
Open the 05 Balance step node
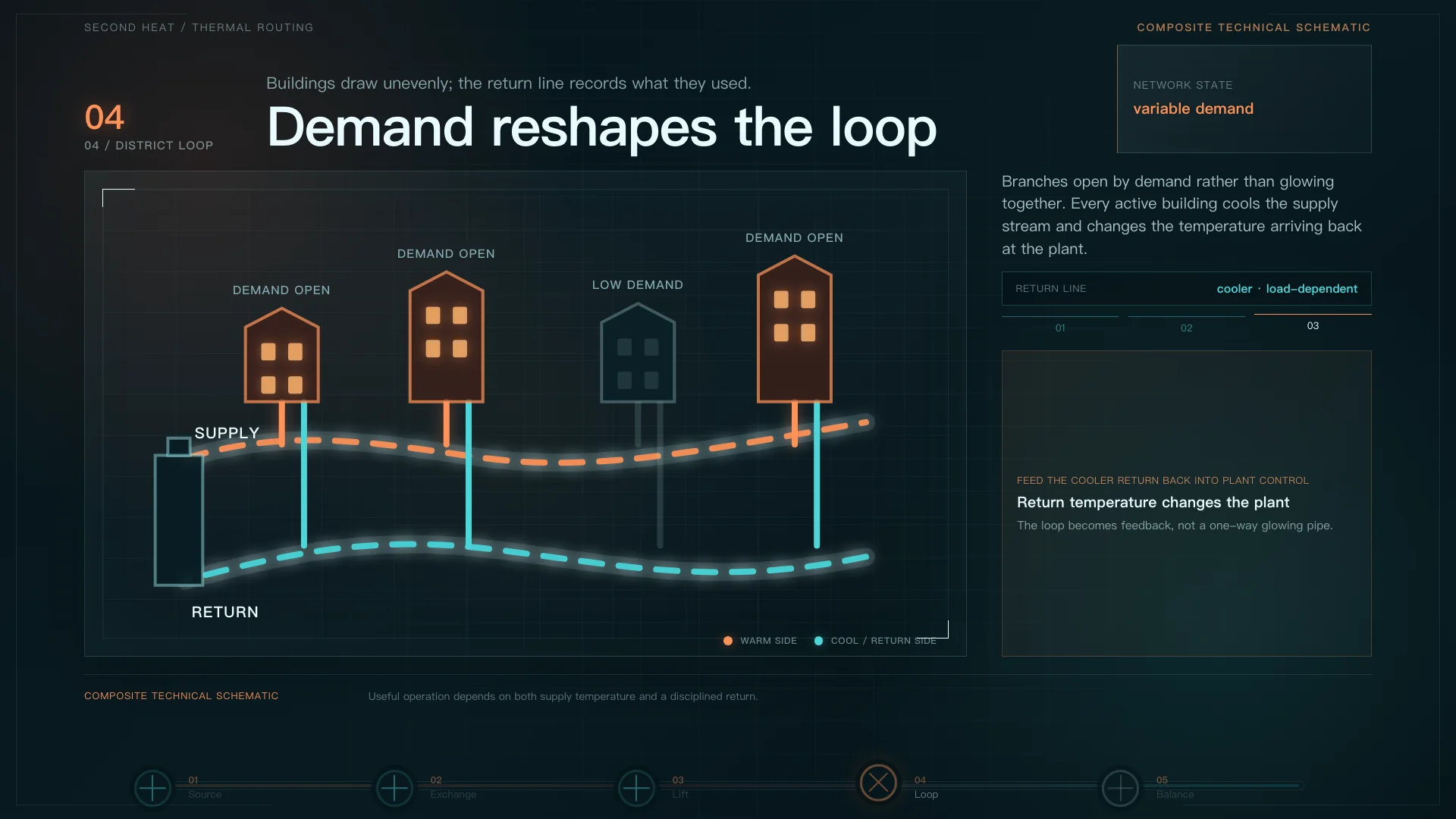(x=1120, y=788)
